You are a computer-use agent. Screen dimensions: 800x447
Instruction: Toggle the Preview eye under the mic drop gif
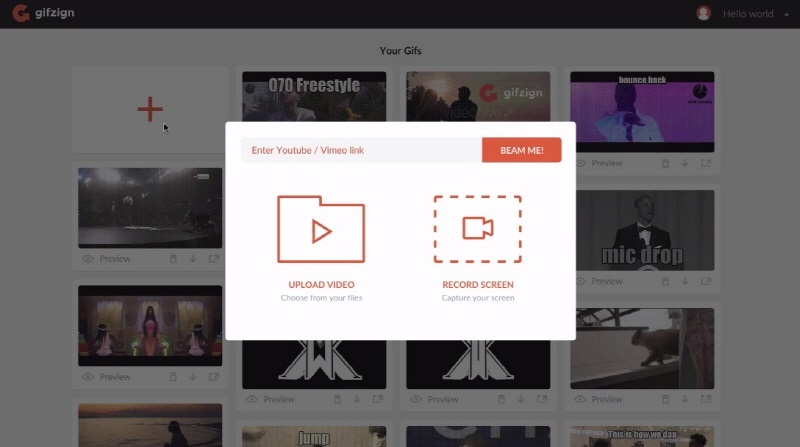click(581, 281)
